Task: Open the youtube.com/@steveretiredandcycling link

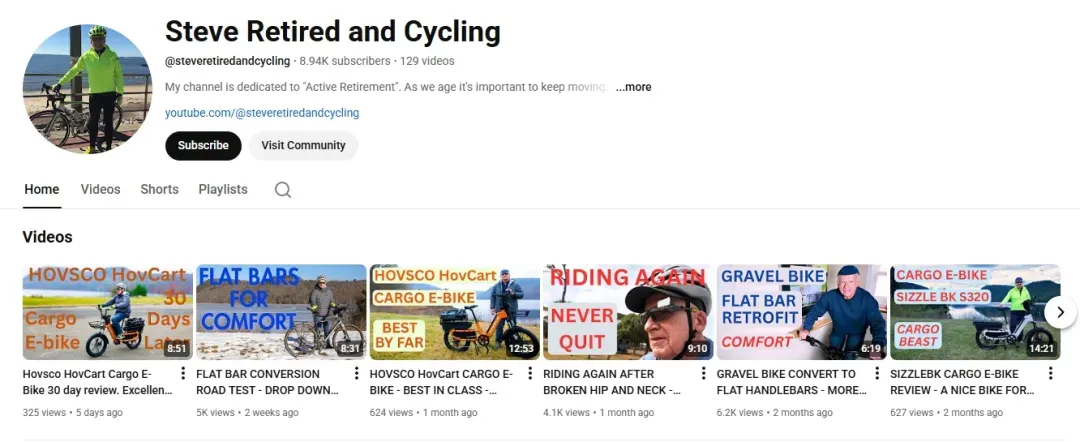Action: point(262,113)
